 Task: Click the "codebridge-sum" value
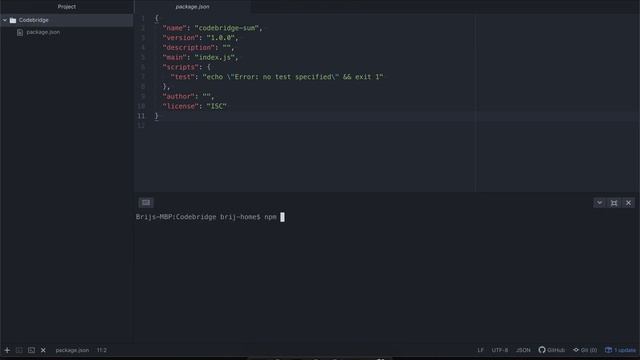pyautogui.click(x=227, y=28)
